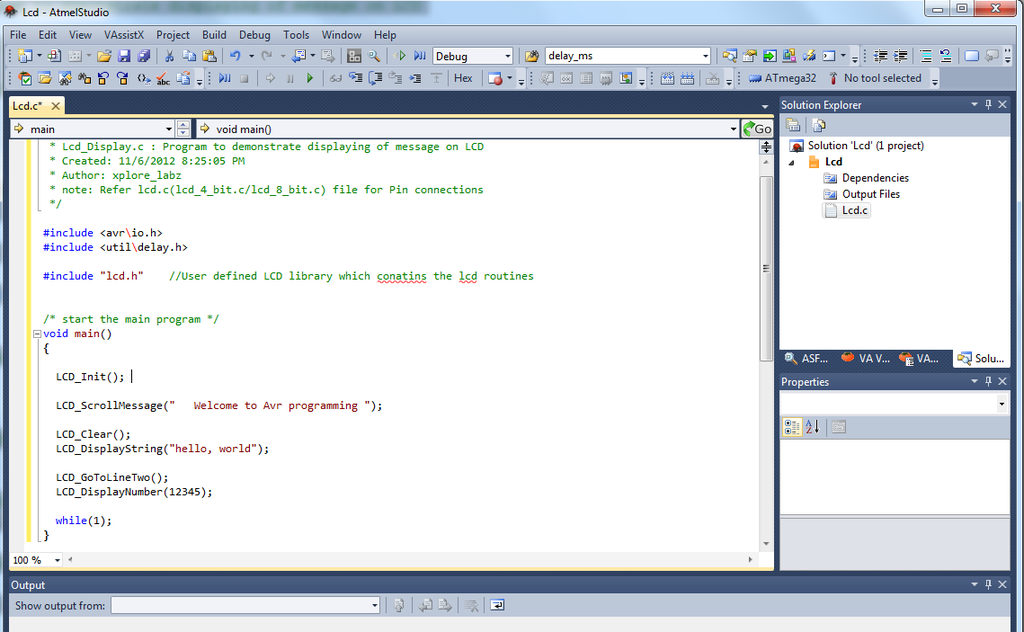
Task: Open the Properties object selector dropdown
Action: click(1001, 404)
